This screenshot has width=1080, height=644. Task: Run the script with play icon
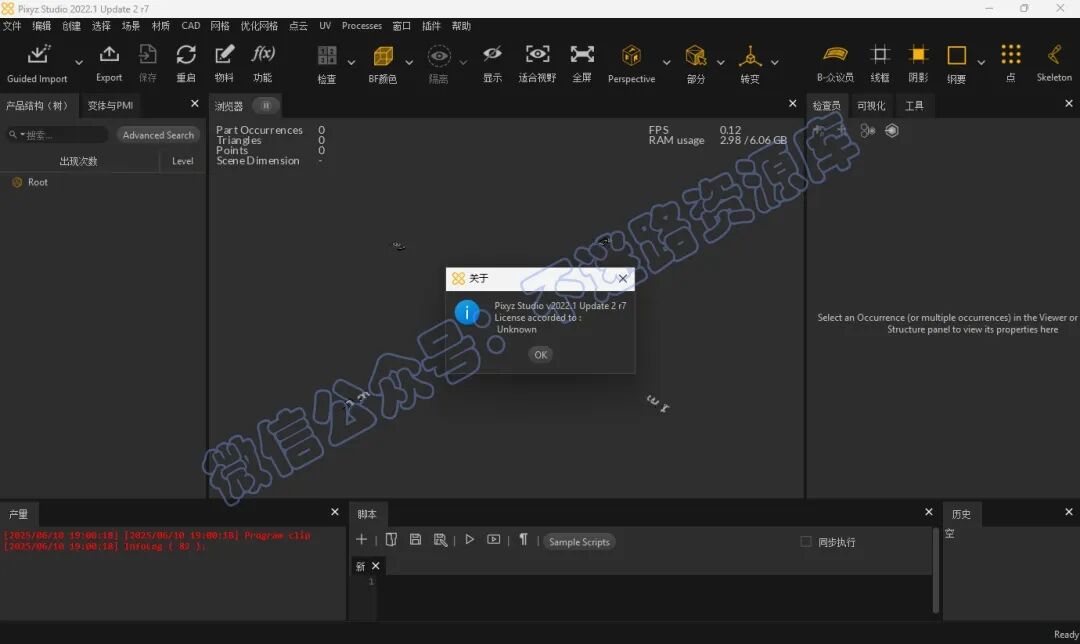[470, 539]
